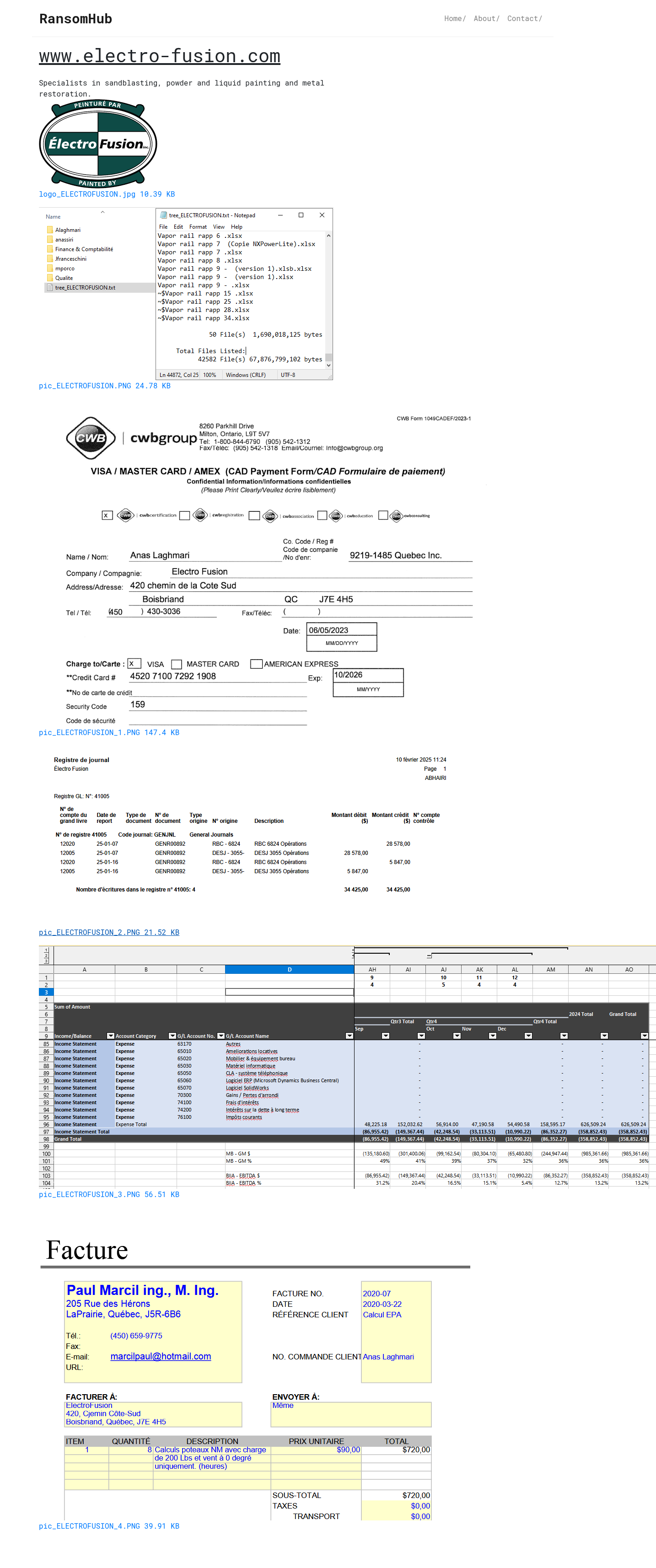The height and width of the screenshot is (1568, 656).
Task: Select column D header in spreadsheet
Action: click(289, 969)
